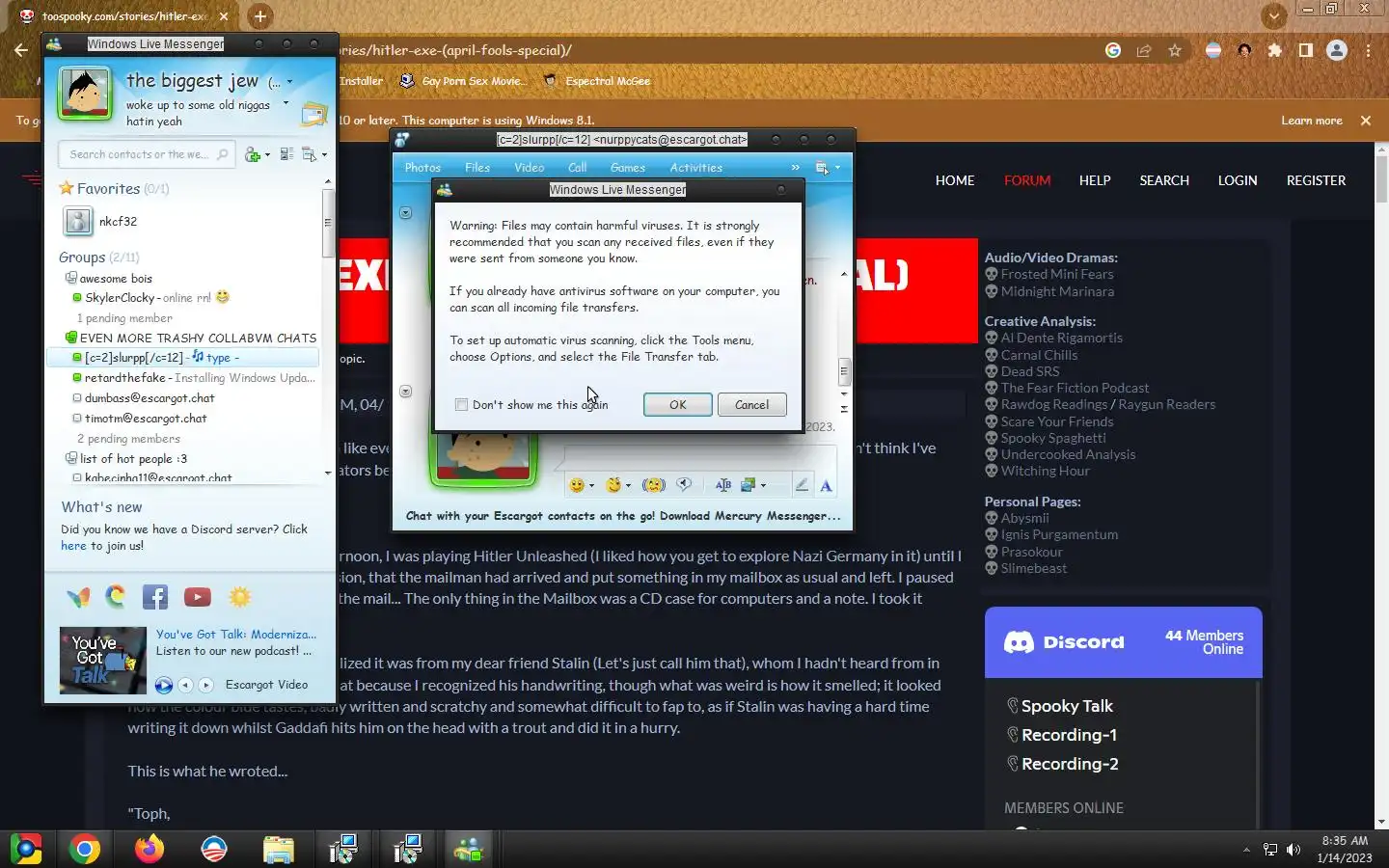Click the Windows Start button
Image resolution: width=1389 pixels, height=868 pixels.
[x=26, y=849]
